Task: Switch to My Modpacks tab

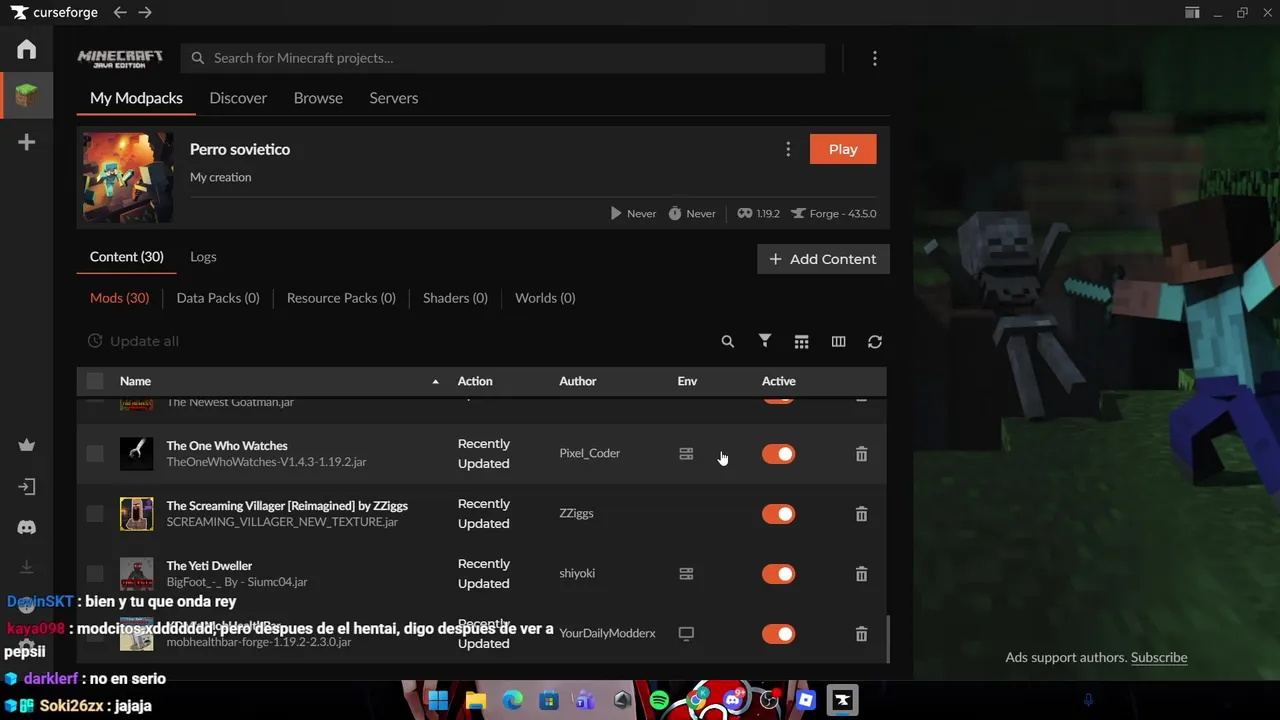Action: [136, 98]
